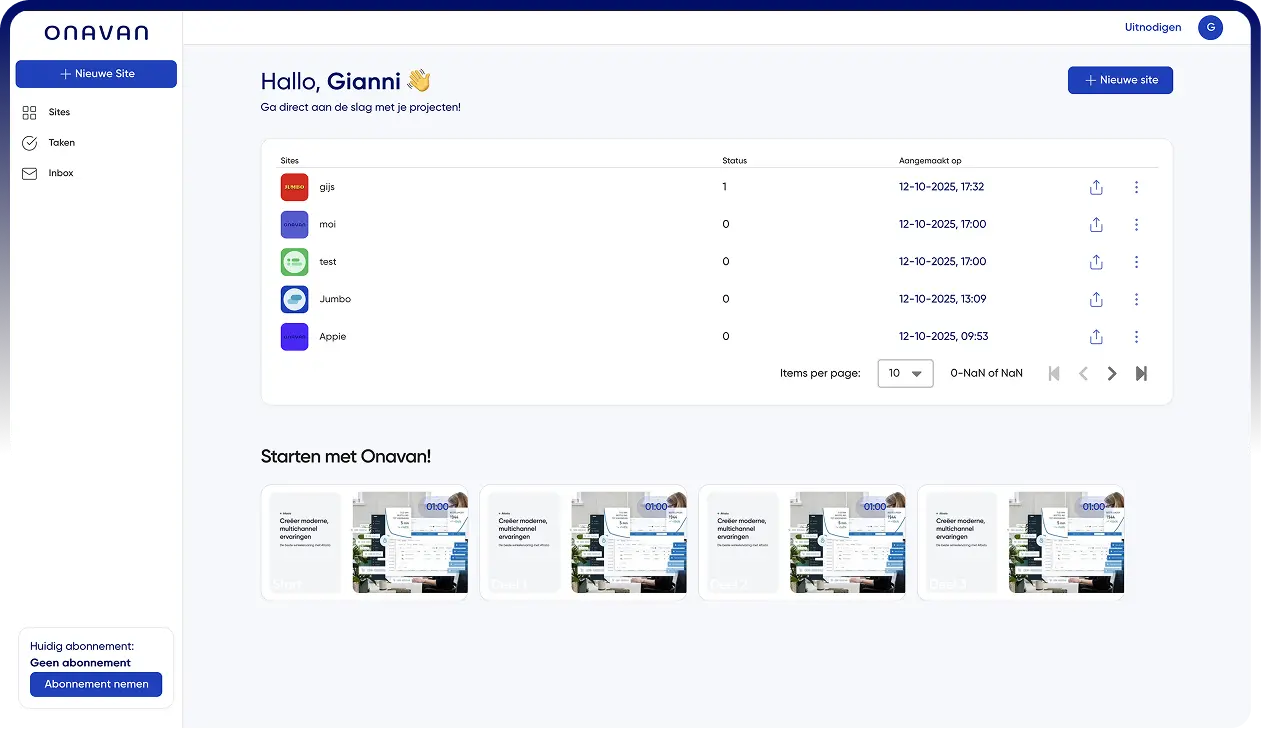Click the green test site logo

(x=294, y=262)
